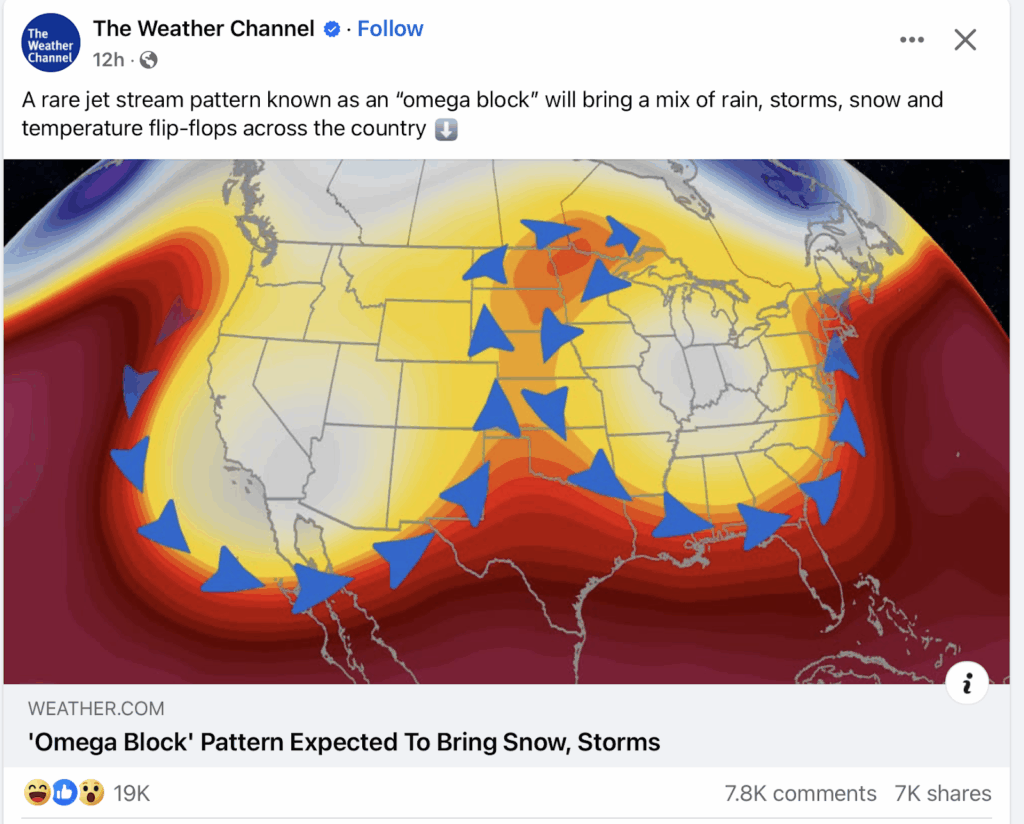Click the blue verified badge
1024x824 pixels.
332,29
